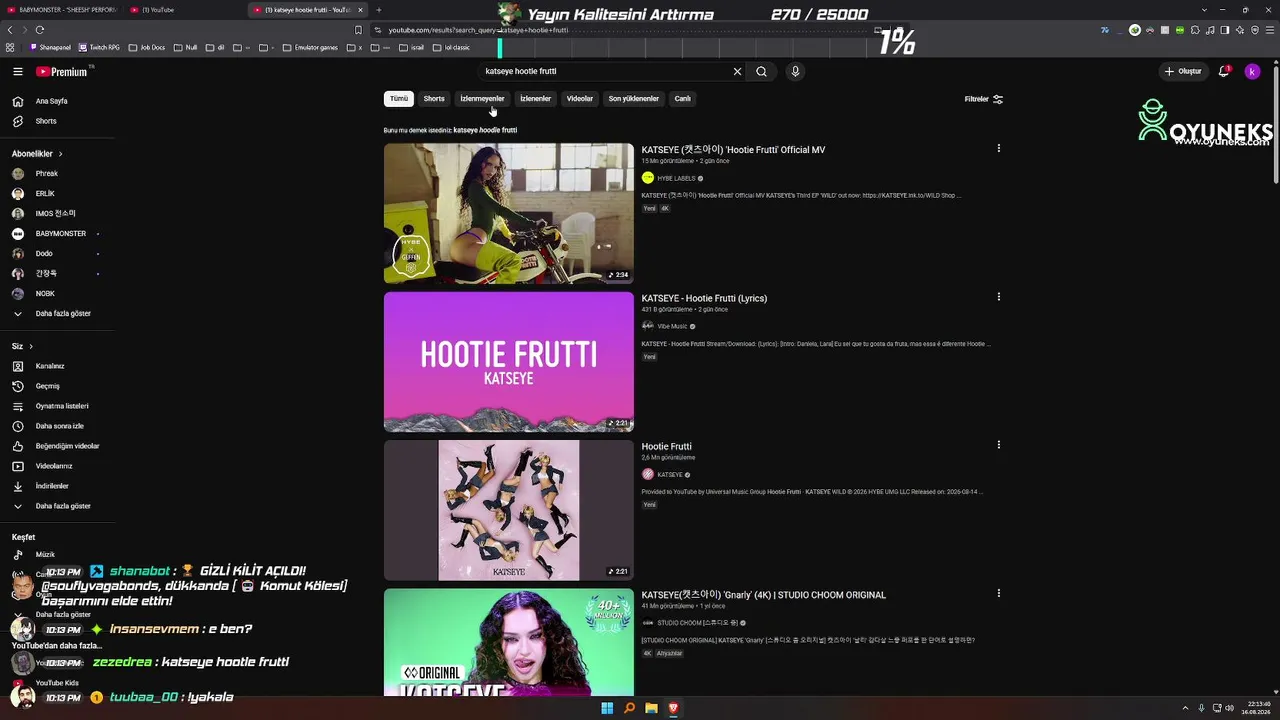Screen dimensions: 1280x720
Task: Open the Windows Start button
Action: pyautogui.click(x=607, y=708)
